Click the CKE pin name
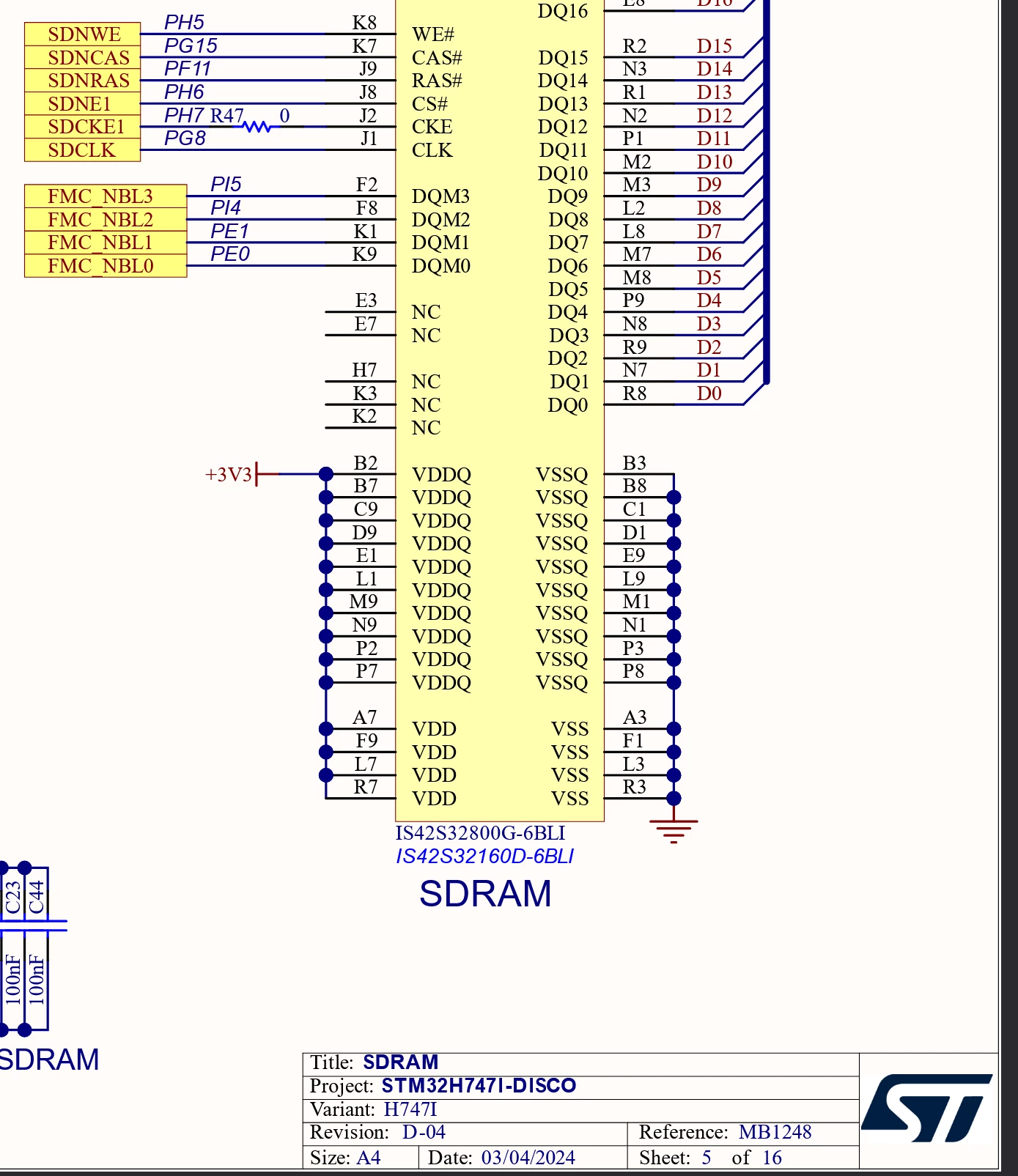The image size is (1018, 1176). [432, 127]
